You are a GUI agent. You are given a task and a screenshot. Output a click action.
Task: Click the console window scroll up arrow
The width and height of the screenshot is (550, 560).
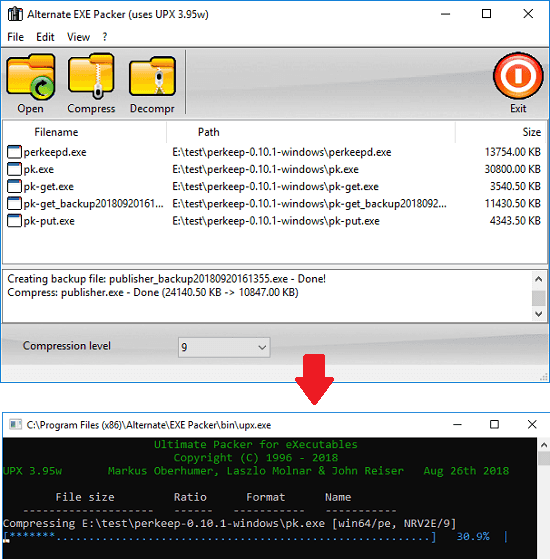point(544,445)
